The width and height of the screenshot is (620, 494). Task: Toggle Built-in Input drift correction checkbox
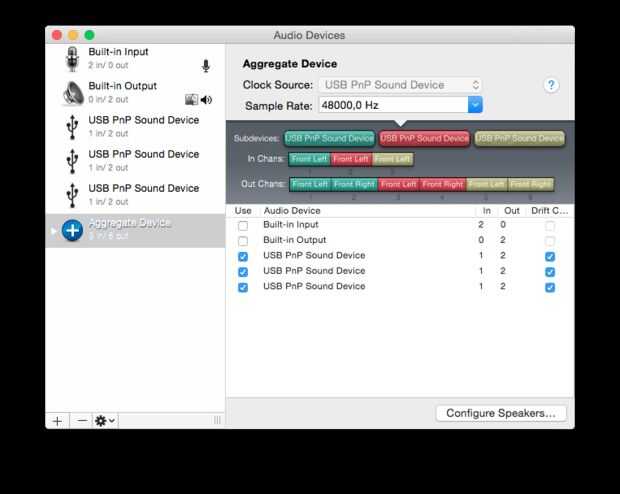point(550,226)
